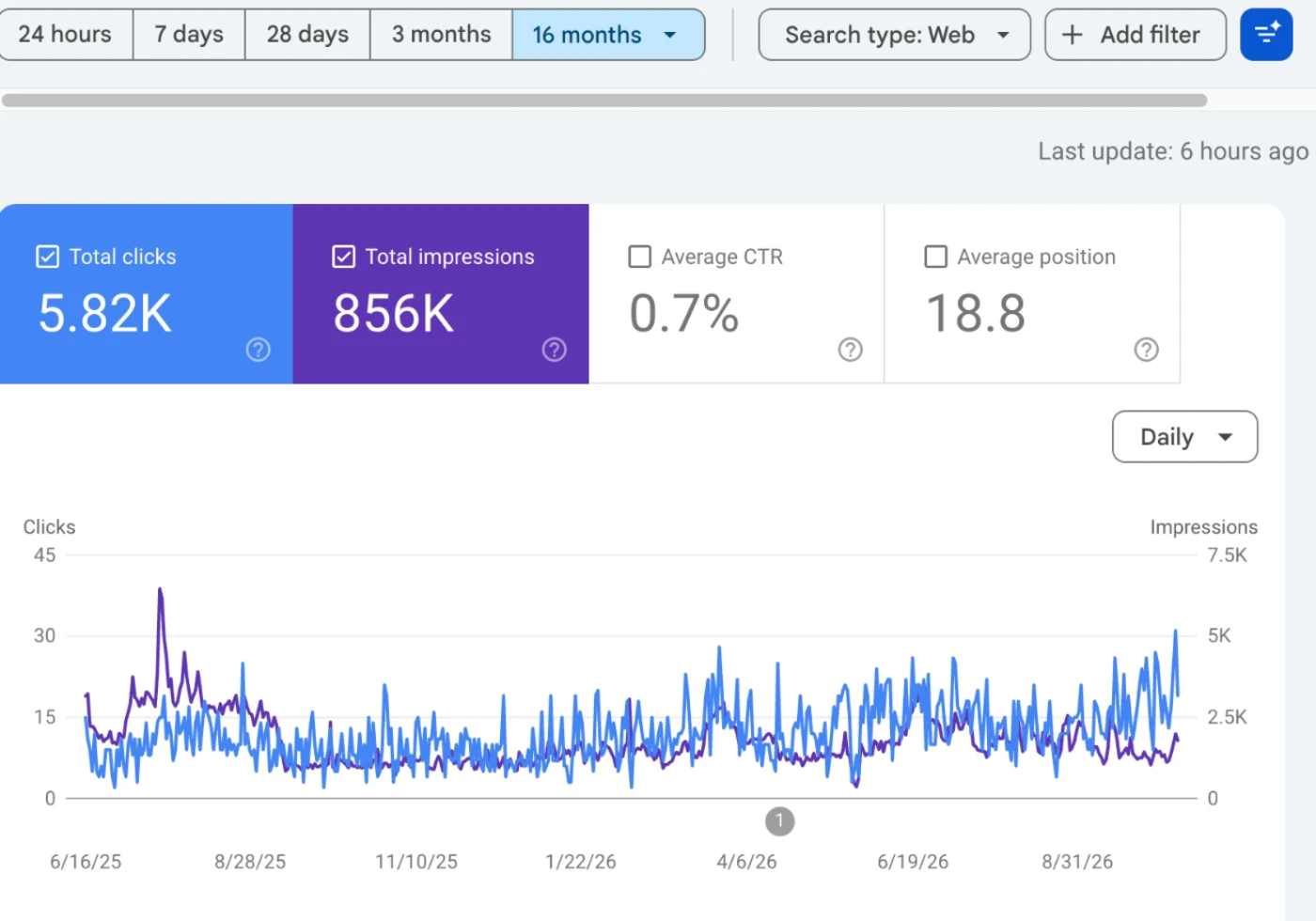Click the plus icon in Add filter
This screenshot has height=921, width=1316.
tap(1072, 35)
